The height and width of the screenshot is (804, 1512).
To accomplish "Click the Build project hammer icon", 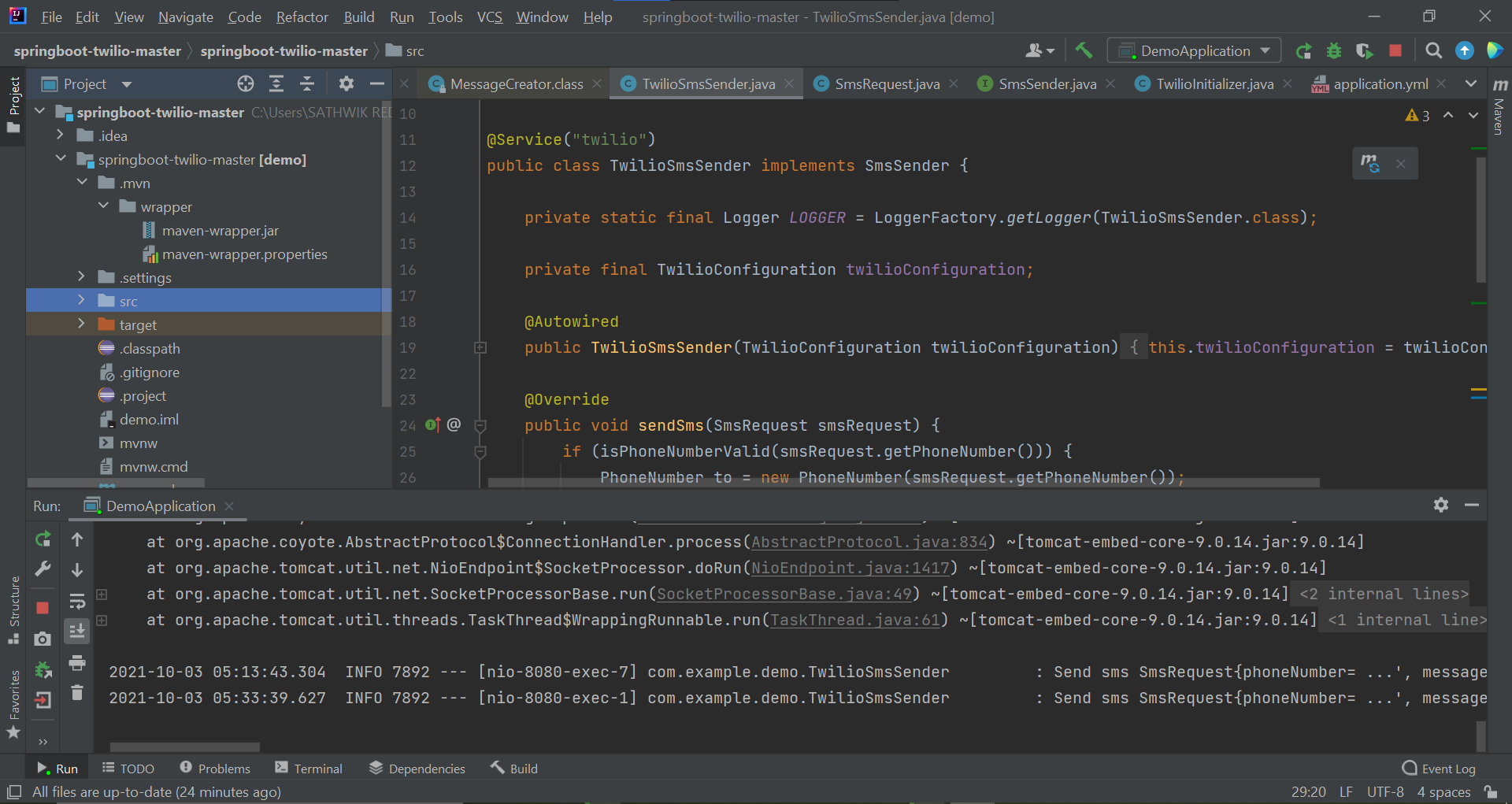I will [x=1084, y=50].
